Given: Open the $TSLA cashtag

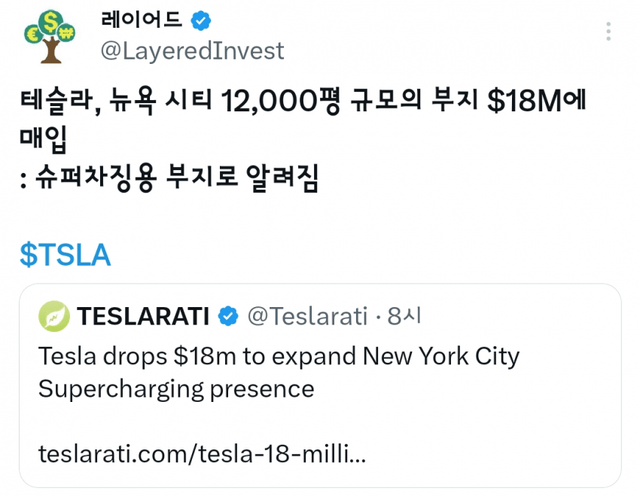Looking at the screenshot, I should [65, 255].
